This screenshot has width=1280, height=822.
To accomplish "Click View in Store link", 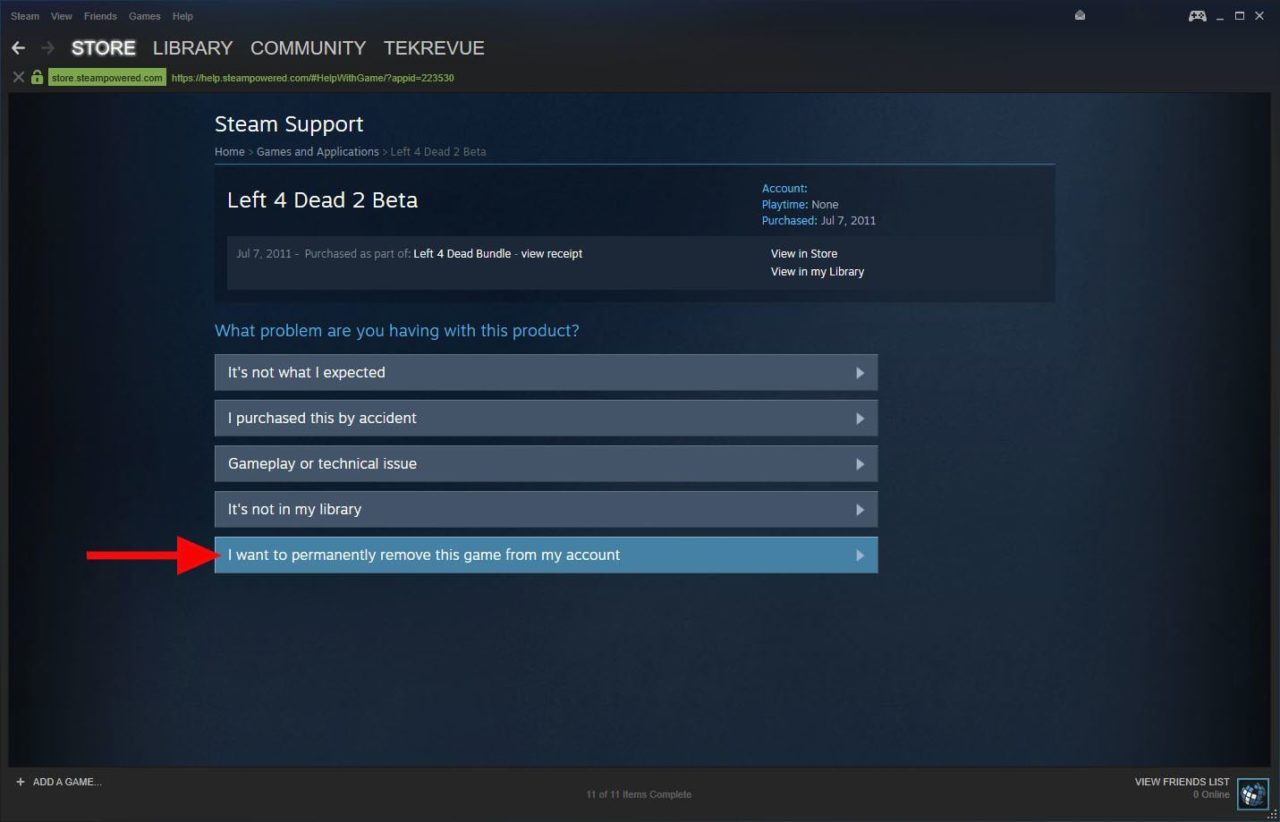I will tap(804, 254).
